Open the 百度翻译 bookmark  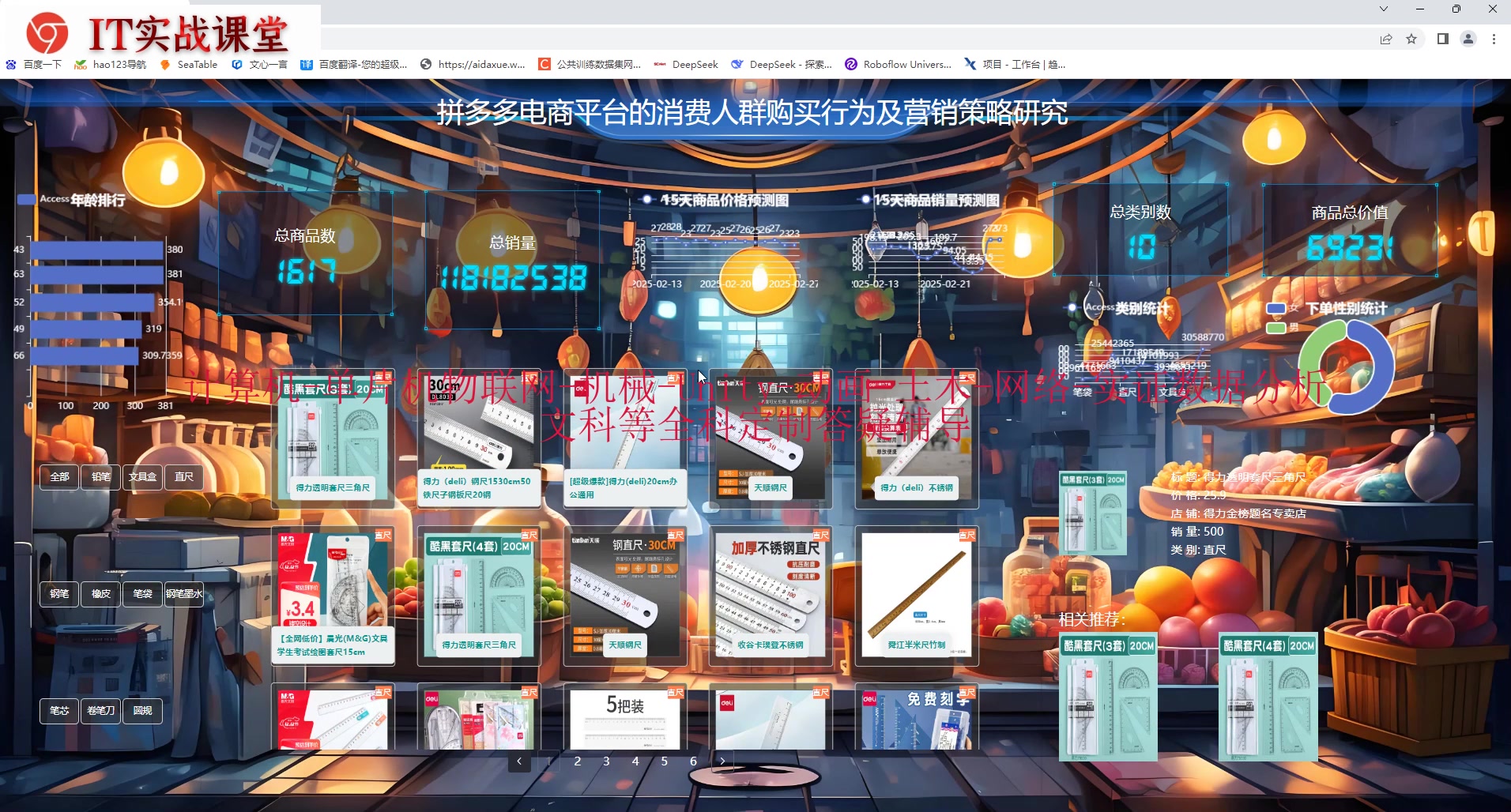click(x=354, y=65)
